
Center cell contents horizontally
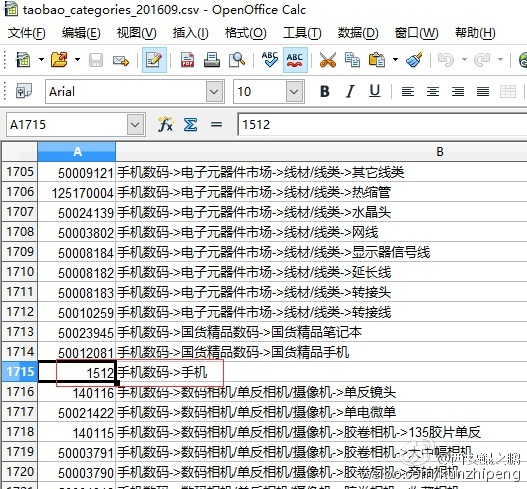click(x=433, y=91)
